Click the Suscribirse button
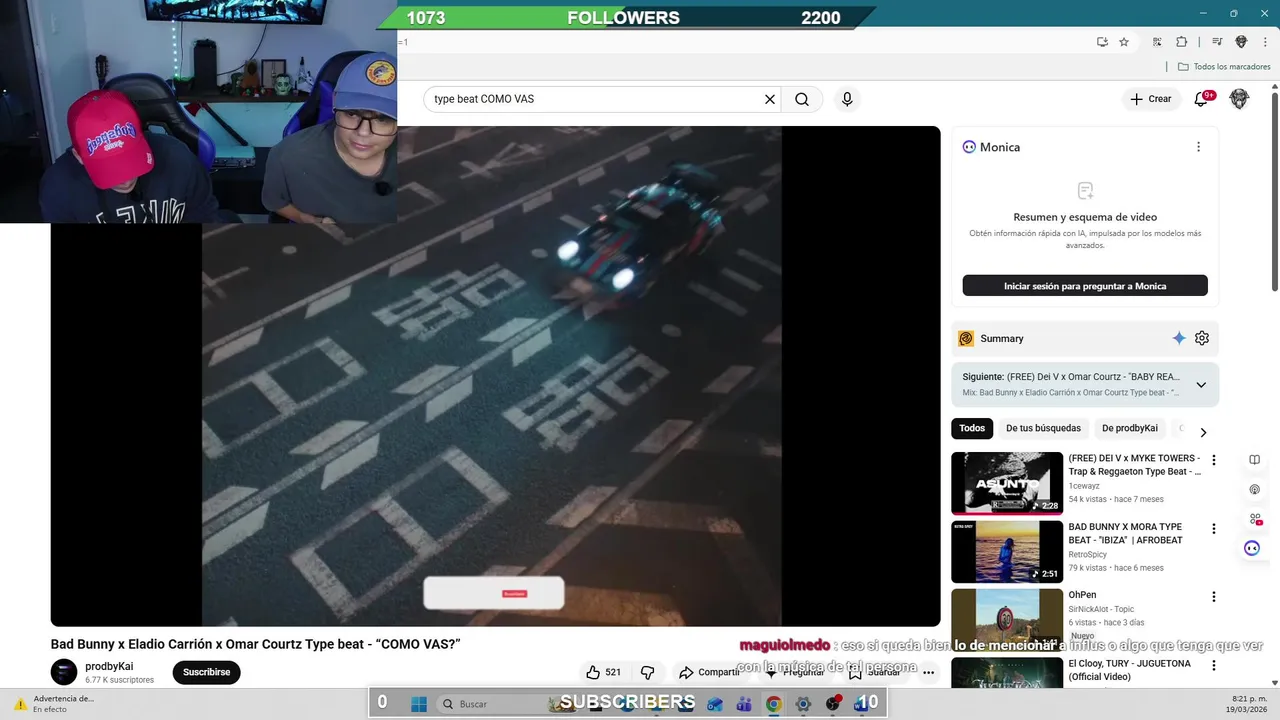This screenshot has height=720, width=1280. point(207,672)
